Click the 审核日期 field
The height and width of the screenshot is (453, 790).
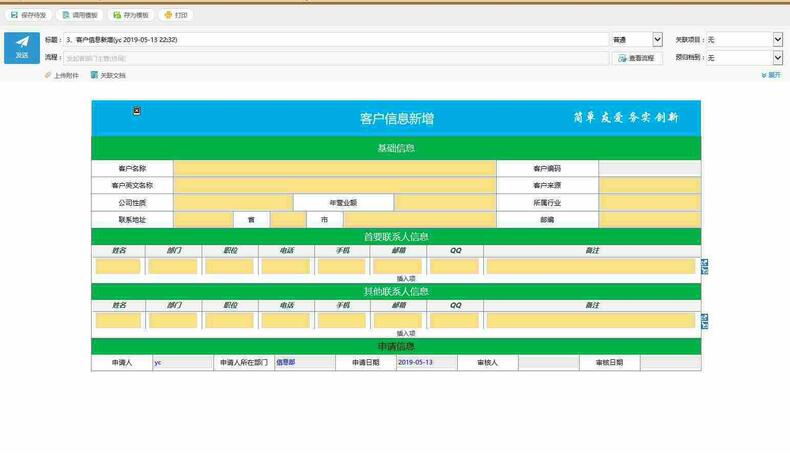coord(671,363)
